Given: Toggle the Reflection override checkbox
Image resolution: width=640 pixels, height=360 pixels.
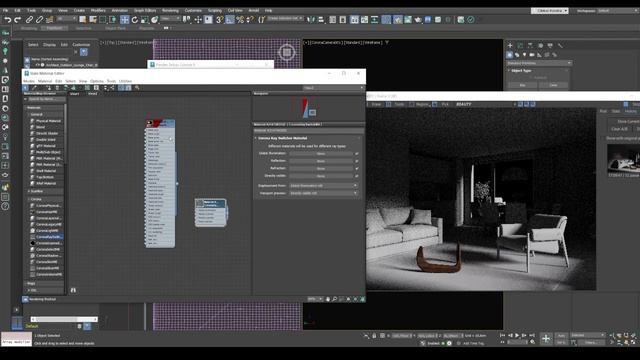Looking at the screenshot, I should (x=357, y=161).
